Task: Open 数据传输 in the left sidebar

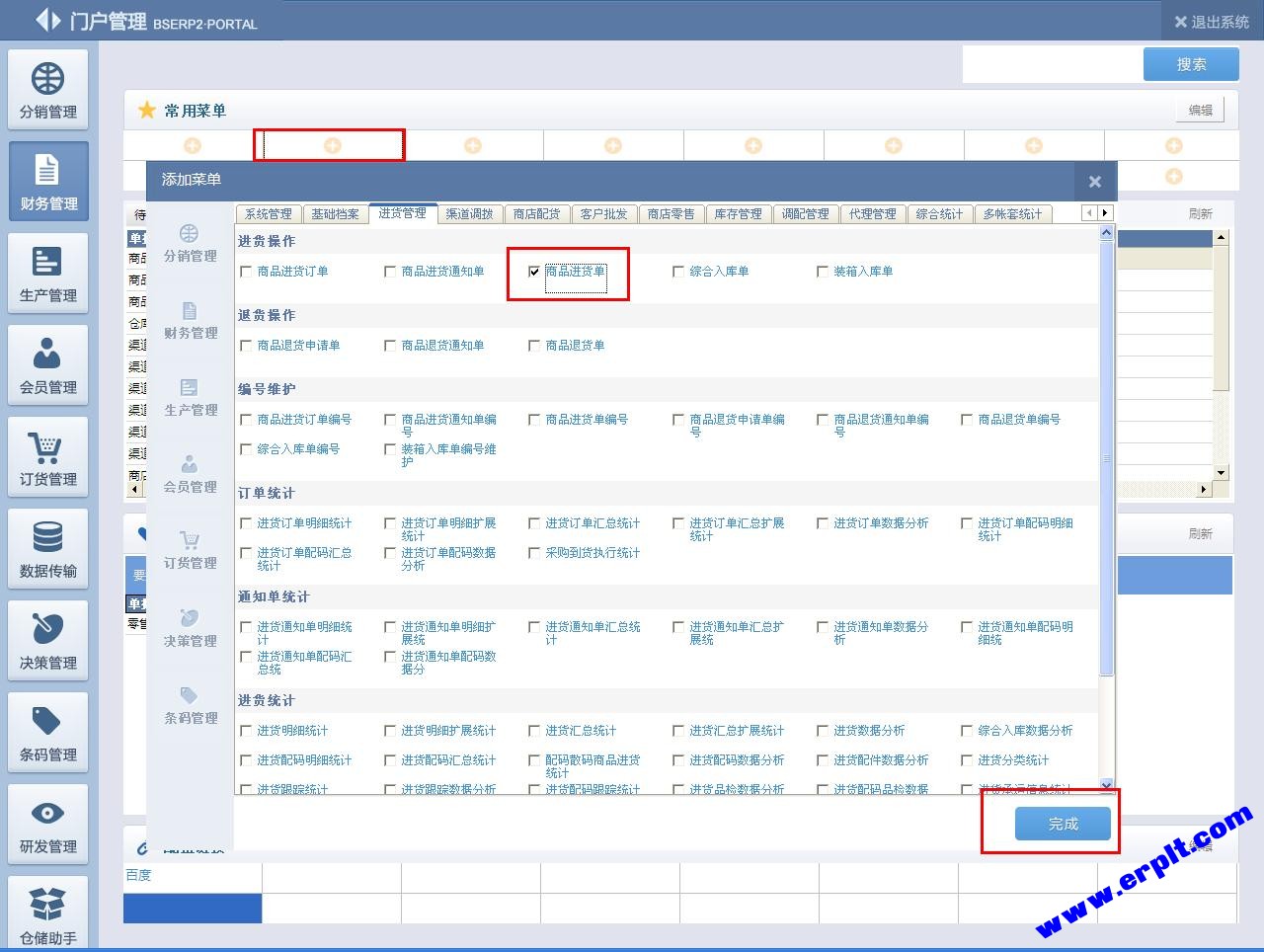Action: click(48, 549)
